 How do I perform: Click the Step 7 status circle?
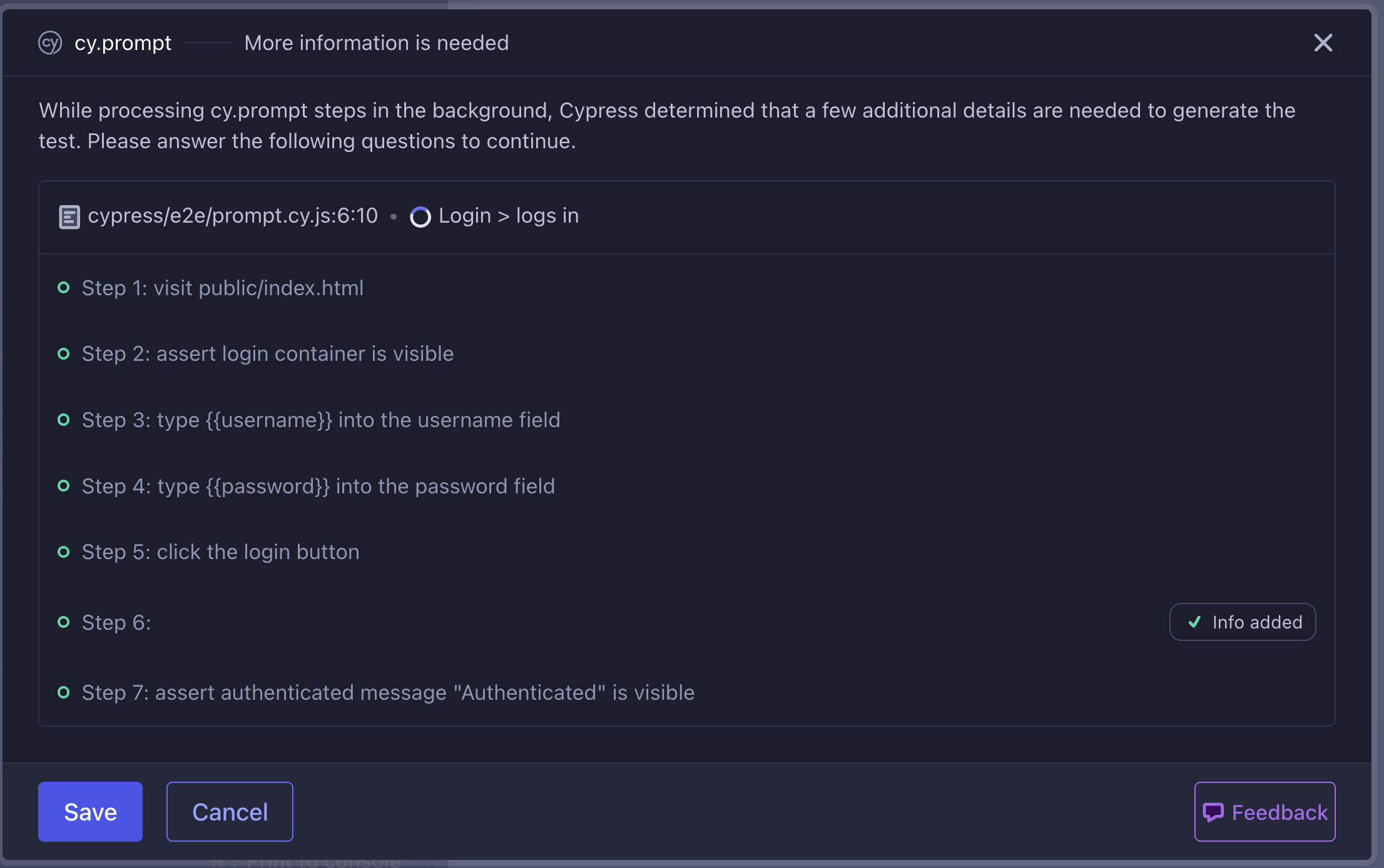click(63, 692)
